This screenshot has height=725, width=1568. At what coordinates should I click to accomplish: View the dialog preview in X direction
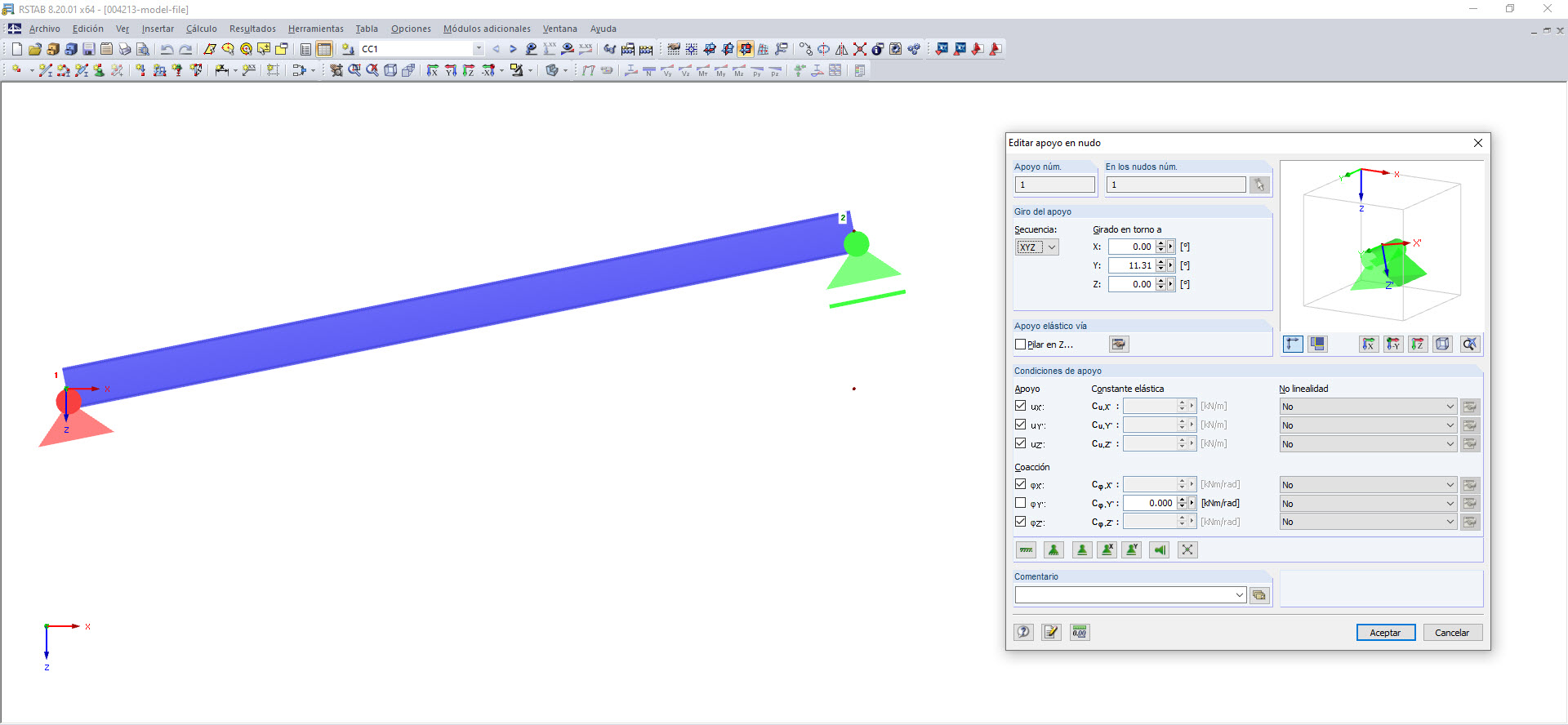click(x=1369, y=345)
